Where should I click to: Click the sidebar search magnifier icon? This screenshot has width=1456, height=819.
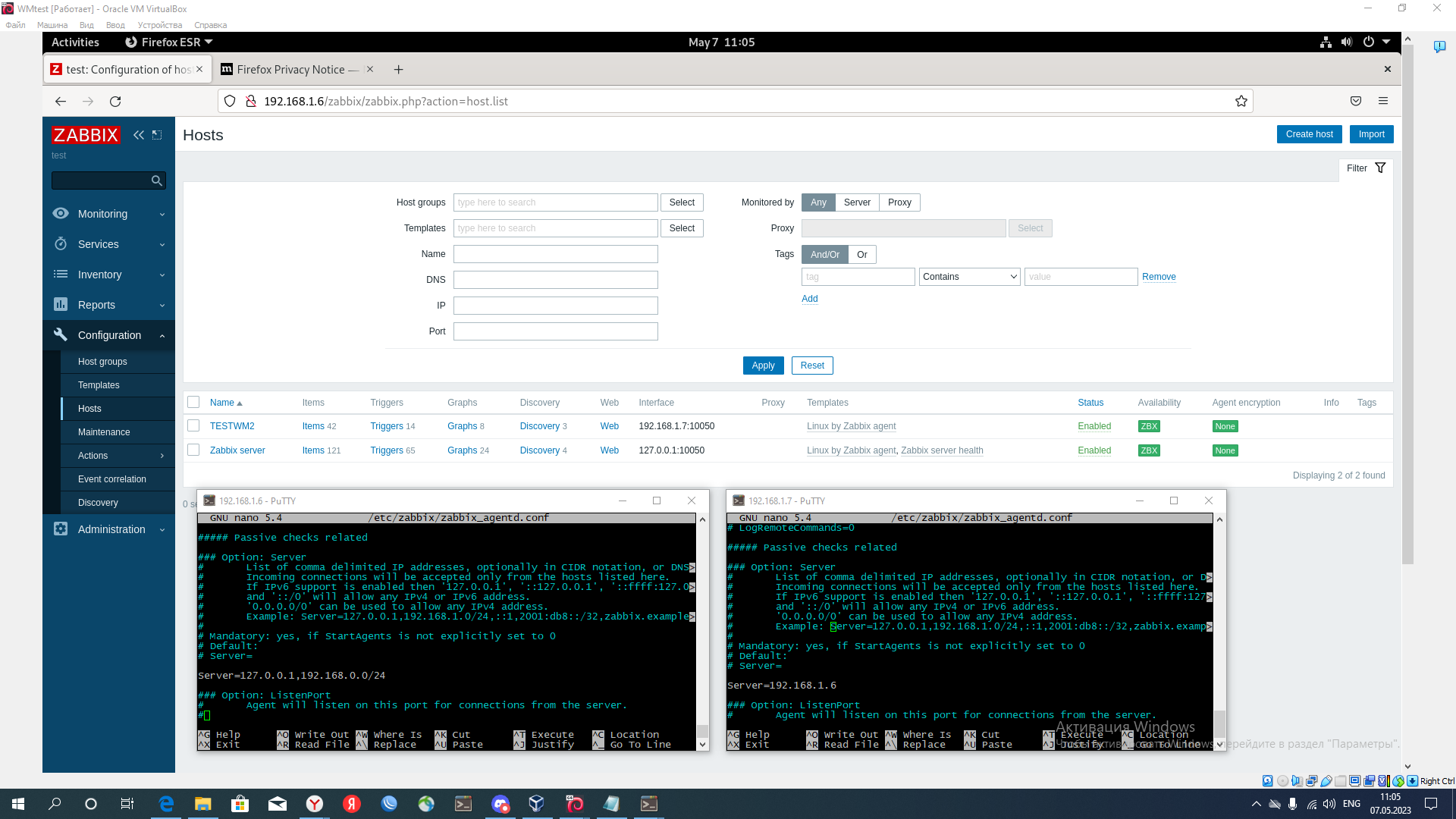coord(156,180)
